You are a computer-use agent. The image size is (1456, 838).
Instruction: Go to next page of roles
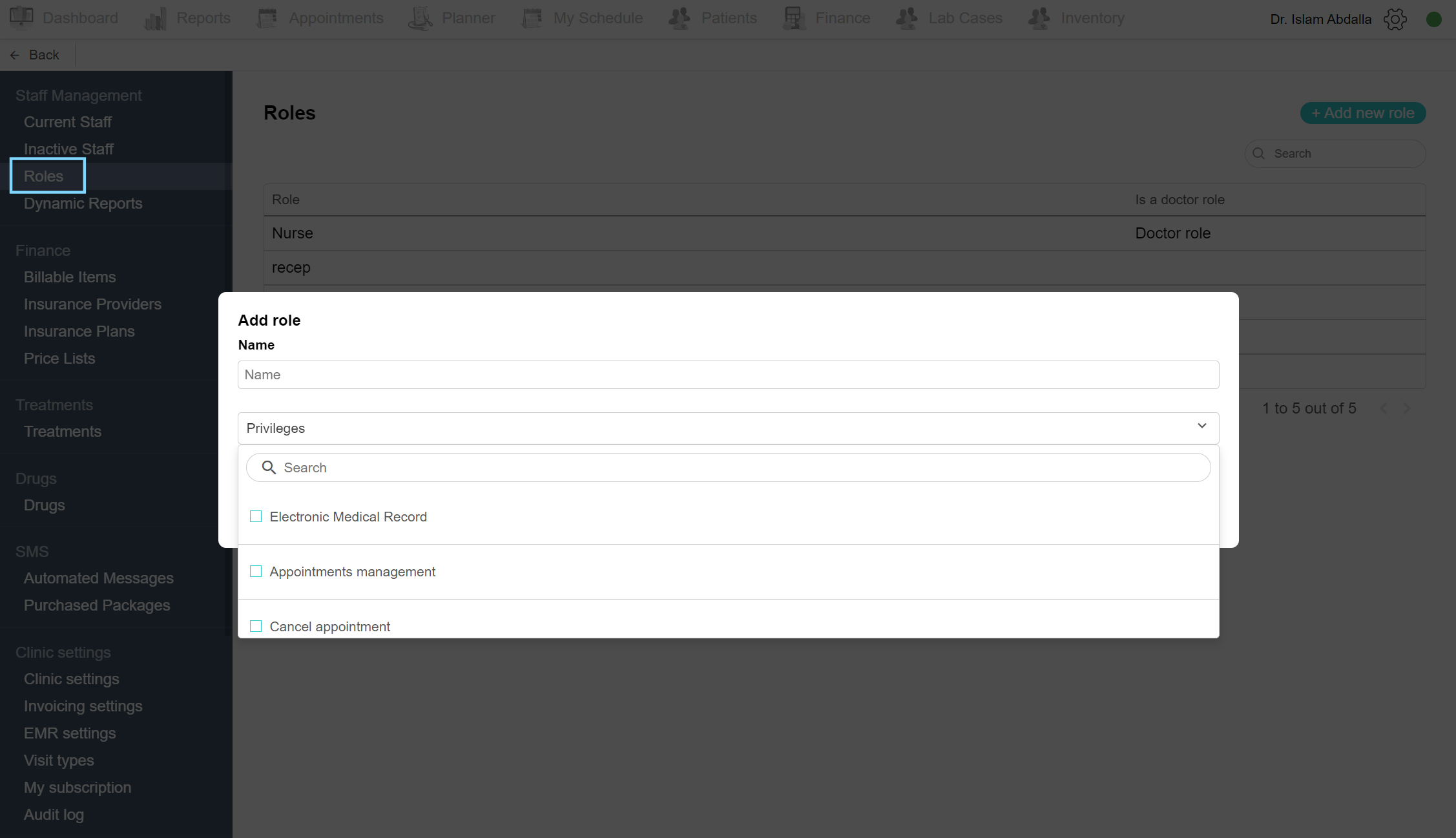click(1407, 408)
